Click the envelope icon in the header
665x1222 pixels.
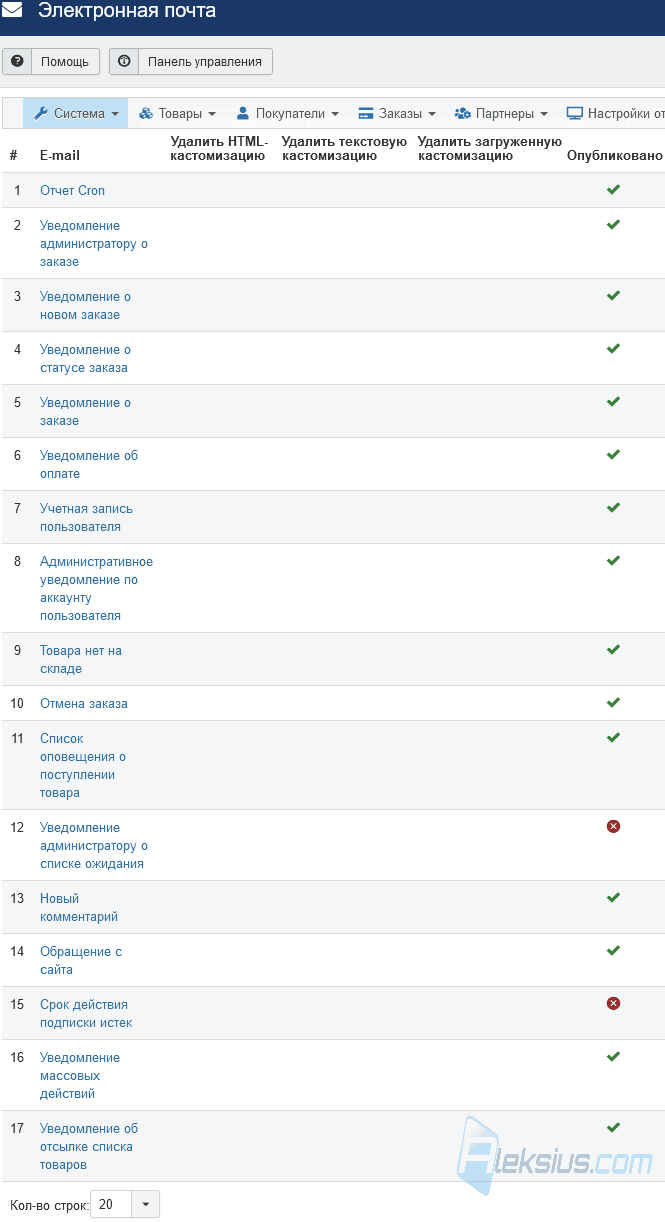click(x=12, y=11)
